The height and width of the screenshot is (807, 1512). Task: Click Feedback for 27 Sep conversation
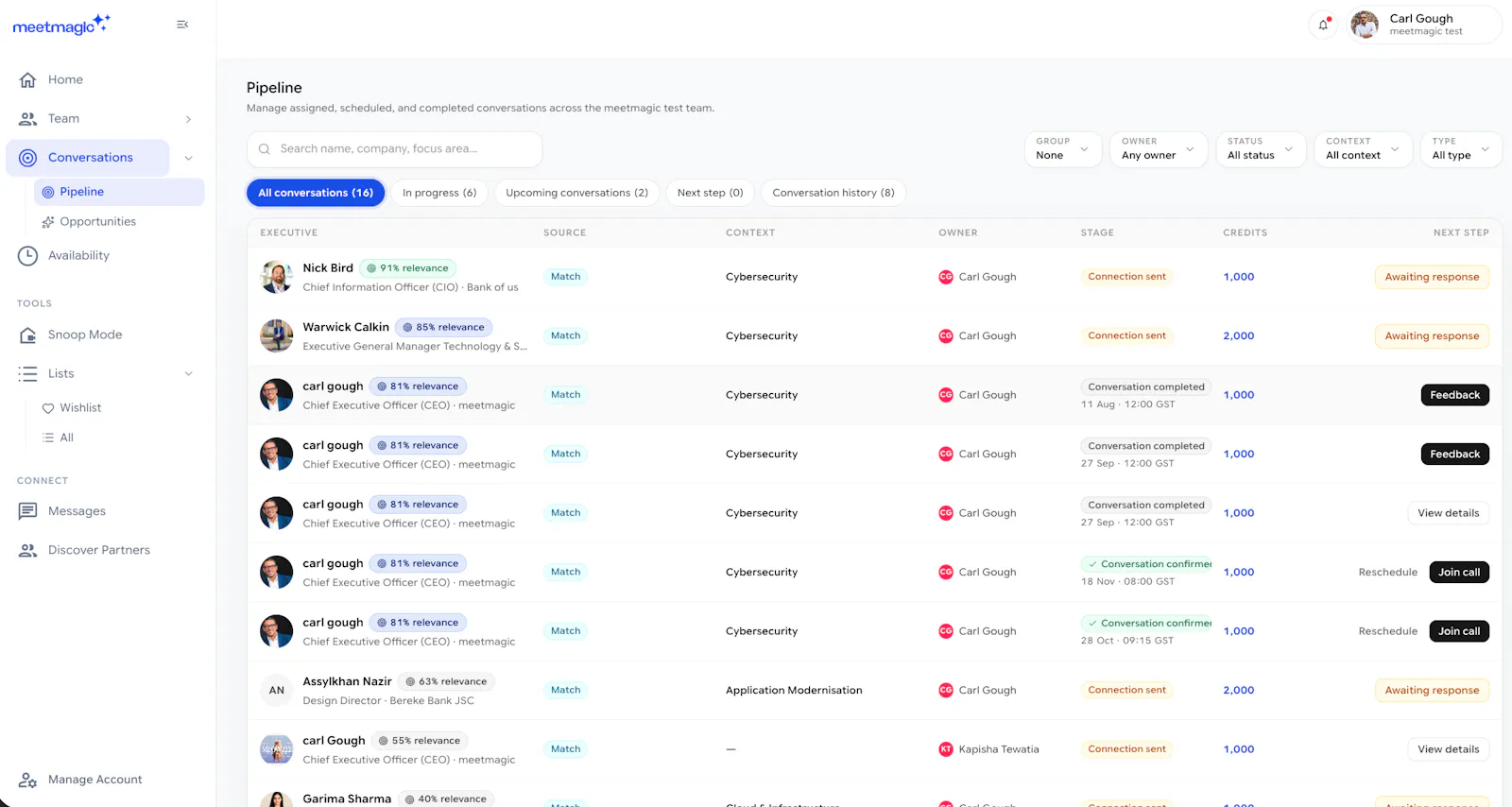[x=1454, y=455]
